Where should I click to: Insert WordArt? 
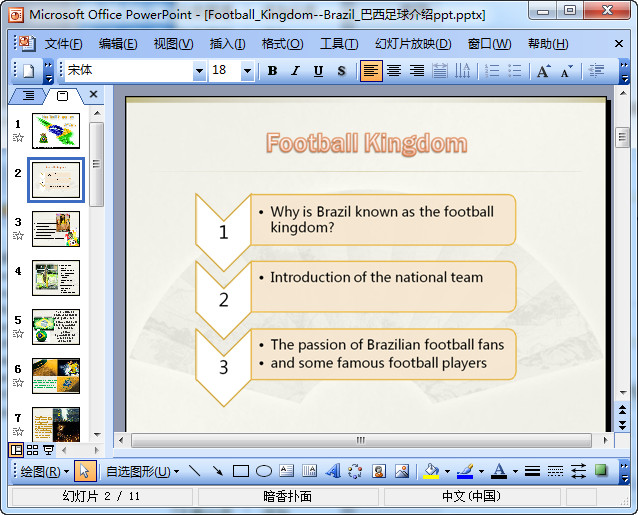click(333, 471)
